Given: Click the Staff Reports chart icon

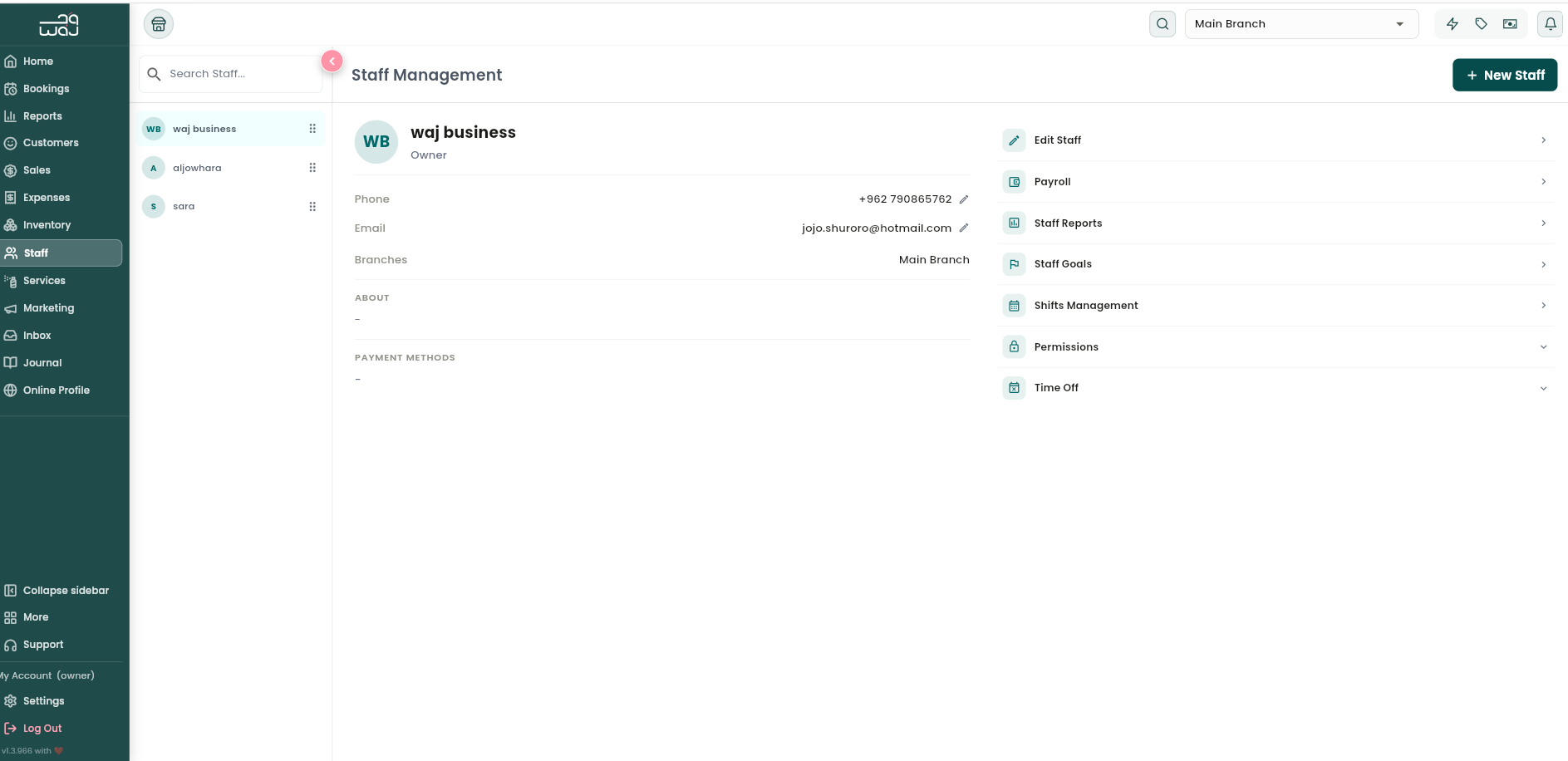Looking at the screenshot, I should coord(1014,223).
